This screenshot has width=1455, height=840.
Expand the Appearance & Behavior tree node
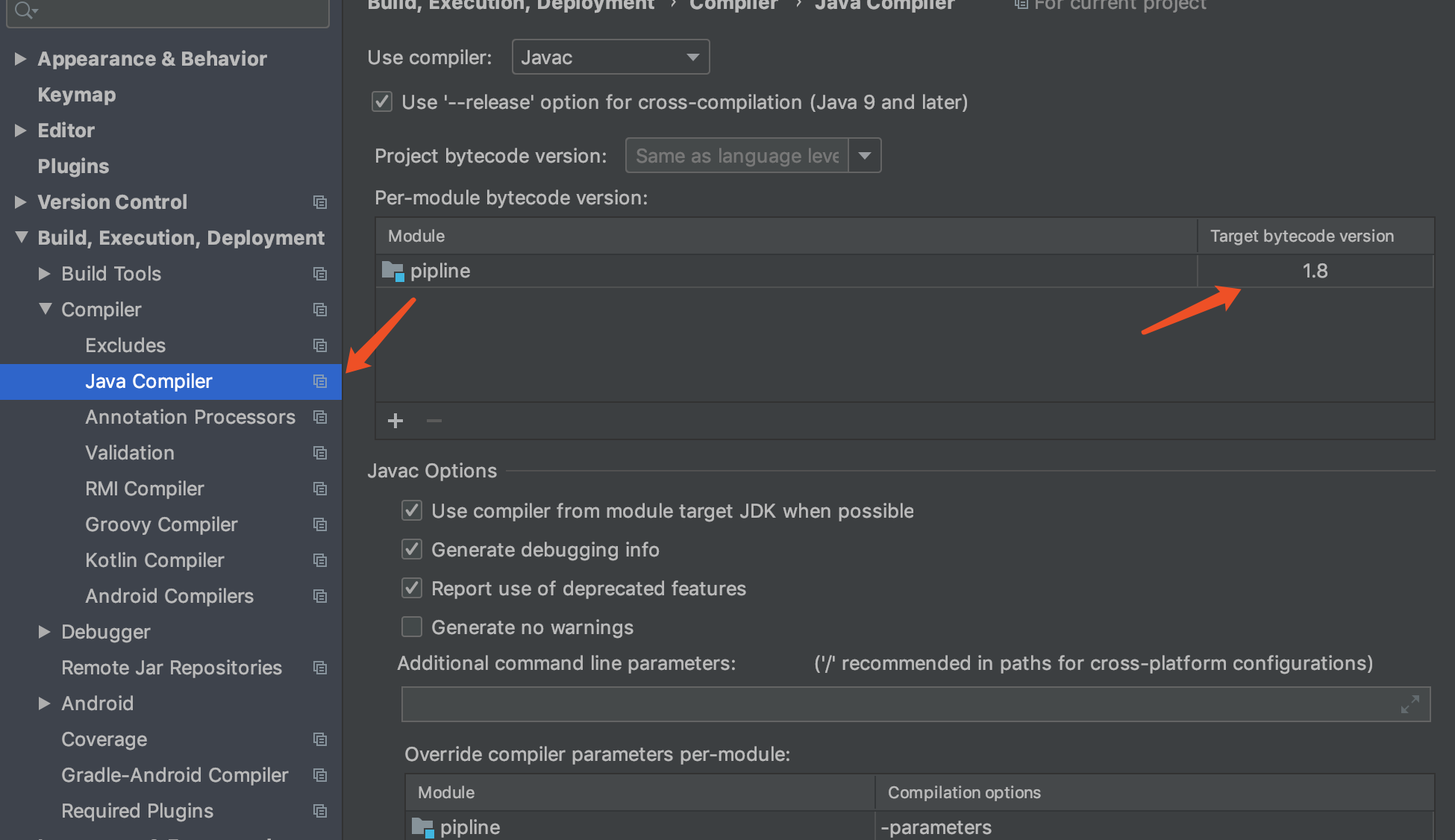click(x=21, y=59)
